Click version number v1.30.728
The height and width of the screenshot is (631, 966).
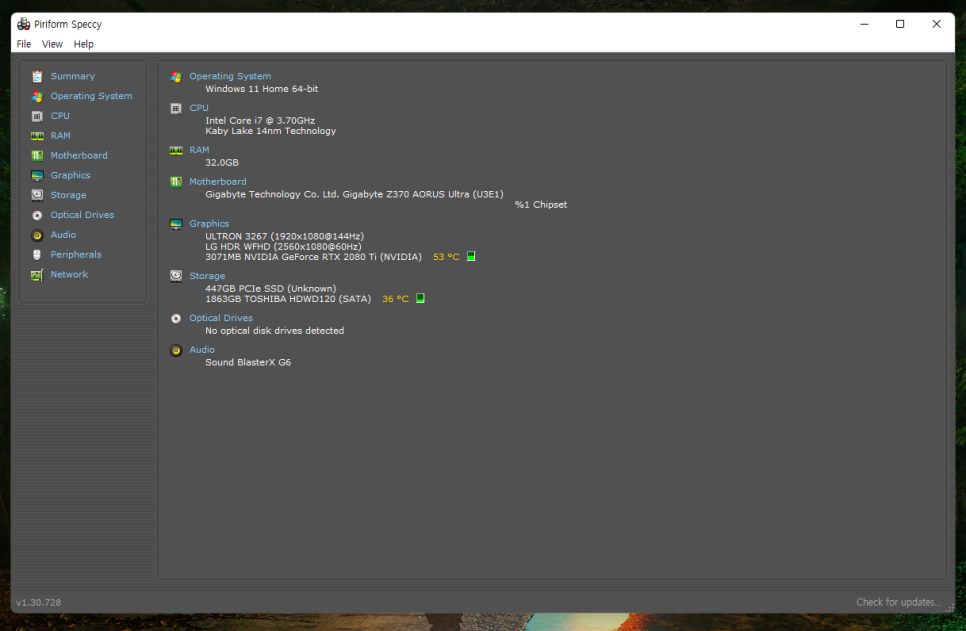click(39, 603)
